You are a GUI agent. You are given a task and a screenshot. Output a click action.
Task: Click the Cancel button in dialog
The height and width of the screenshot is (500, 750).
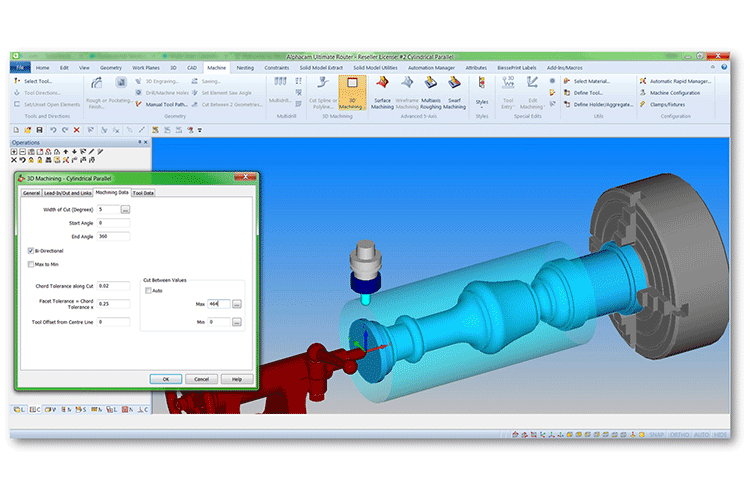tap(201, 379)
